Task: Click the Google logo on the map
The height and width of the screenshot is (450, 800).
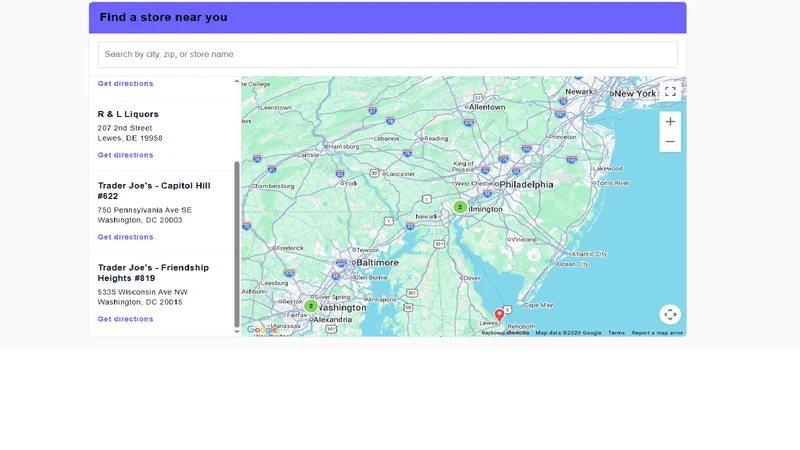Action: click(262, 330)
